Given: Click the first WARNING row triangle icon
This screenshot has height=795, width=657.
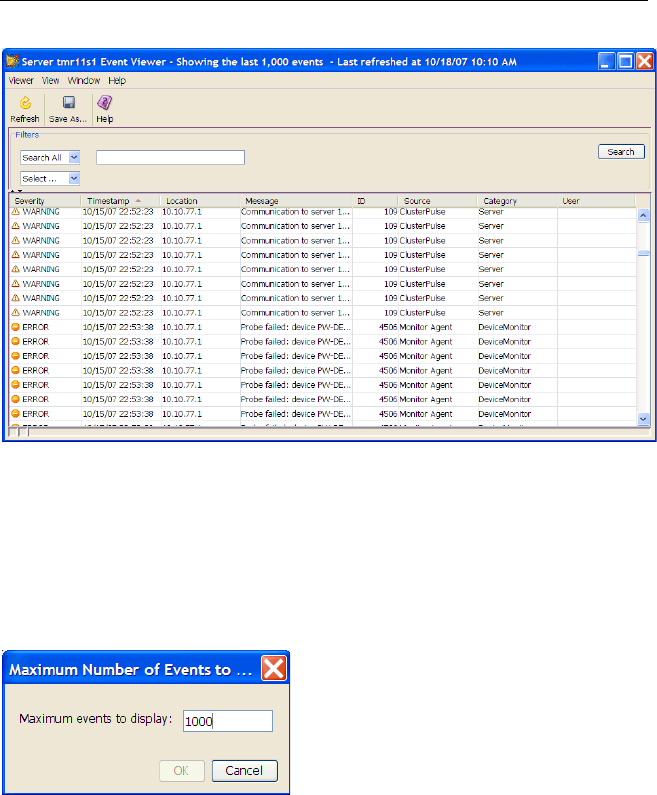Looking at the screenshot, I should [x=15, y=212].
